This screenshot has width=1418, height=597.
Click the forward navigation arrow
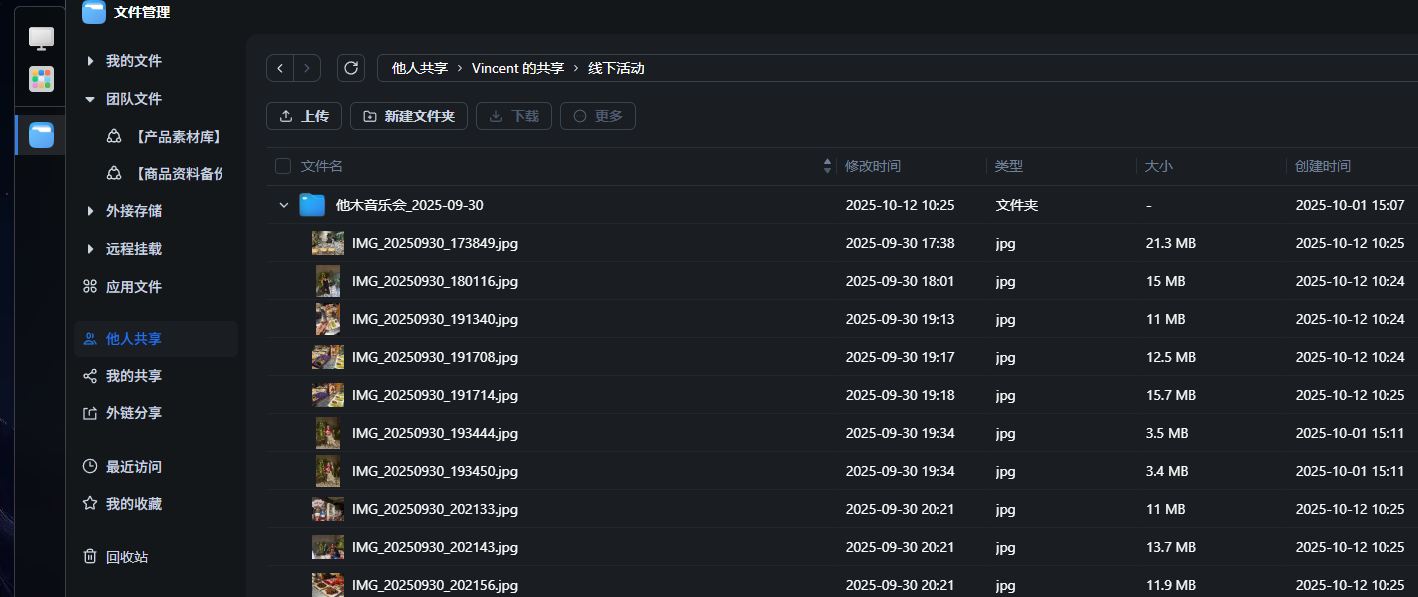306,68
